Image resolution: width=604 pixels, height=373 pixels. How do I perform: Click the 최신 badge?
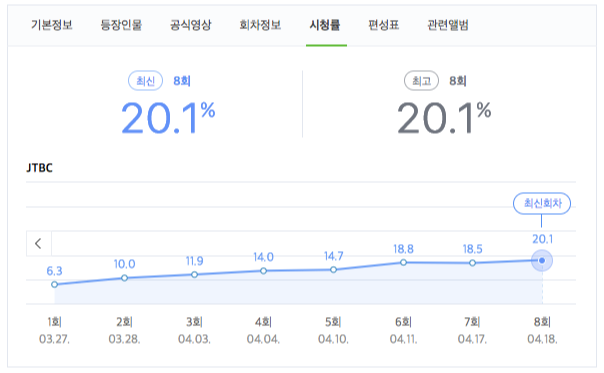point(145,81)
